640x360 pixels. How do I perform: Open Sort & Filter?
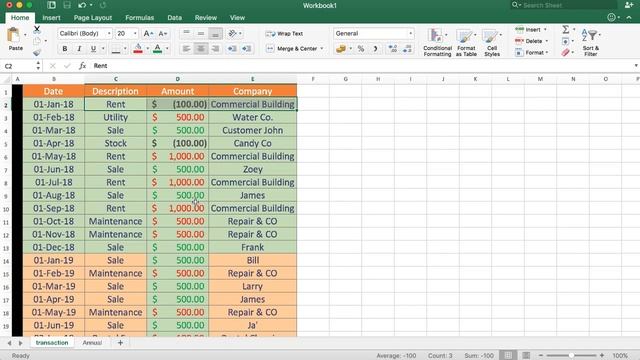[590, 42]
